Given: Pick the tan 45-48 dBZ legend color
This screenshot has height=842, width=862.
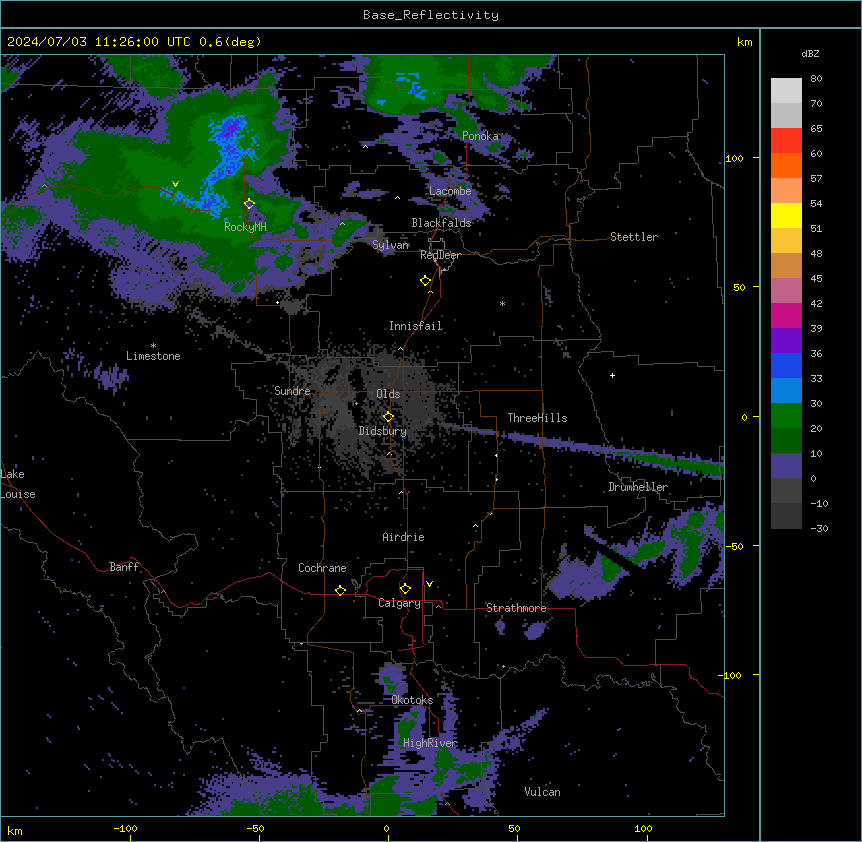Looking at the screenshot, I should [x=786, y=265].
